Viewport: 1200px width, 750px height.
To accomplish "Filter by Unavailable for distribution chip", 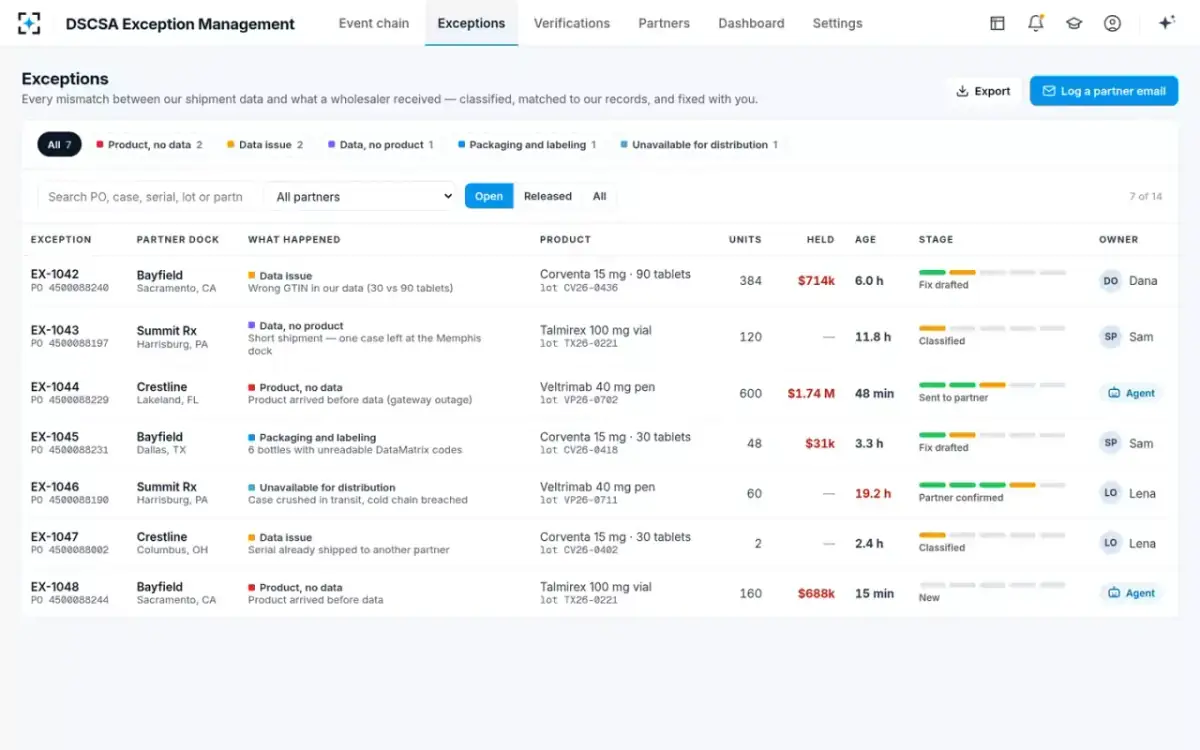I will tap(699, 145).
